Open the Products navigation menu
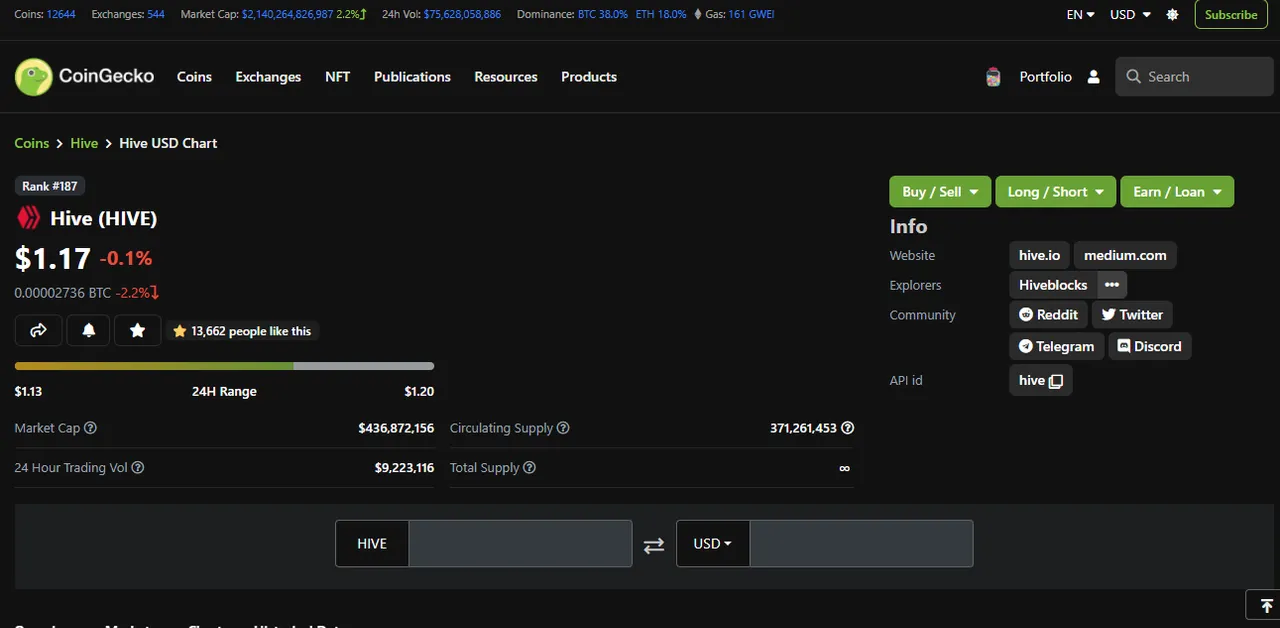Viewport: 1280px width, 628px height. [x=589, y=77]
